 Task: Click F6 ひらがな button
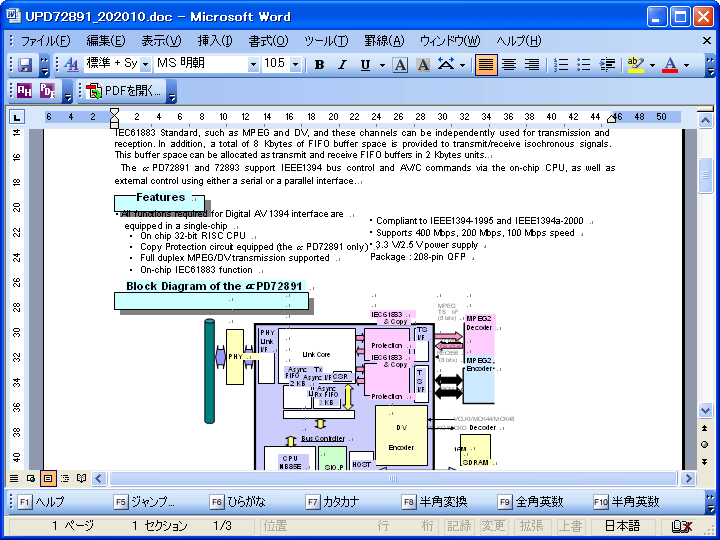237,502
